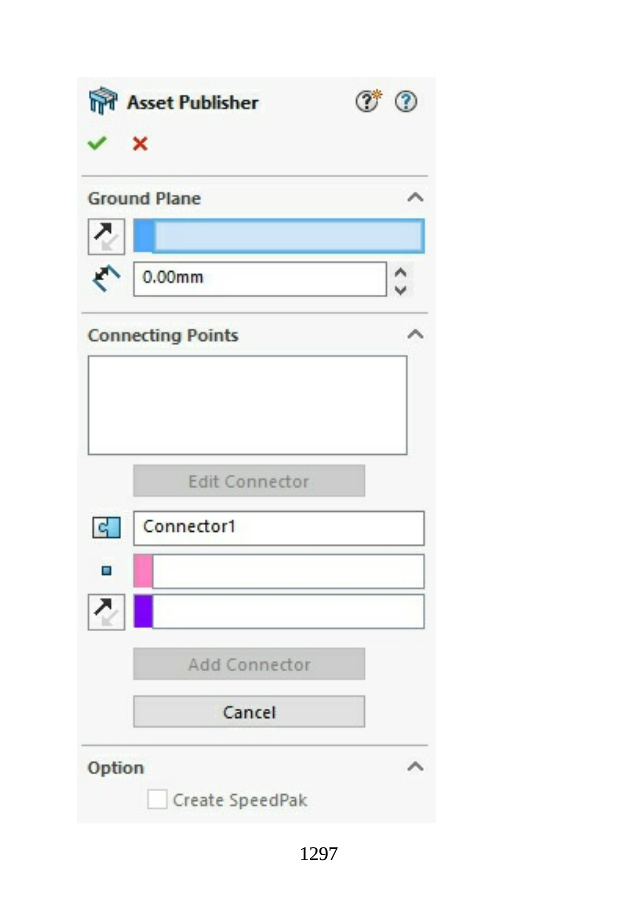Collapse the Connecting Points section
Screen dimensions: 636x900
click(x=415, y=335)
